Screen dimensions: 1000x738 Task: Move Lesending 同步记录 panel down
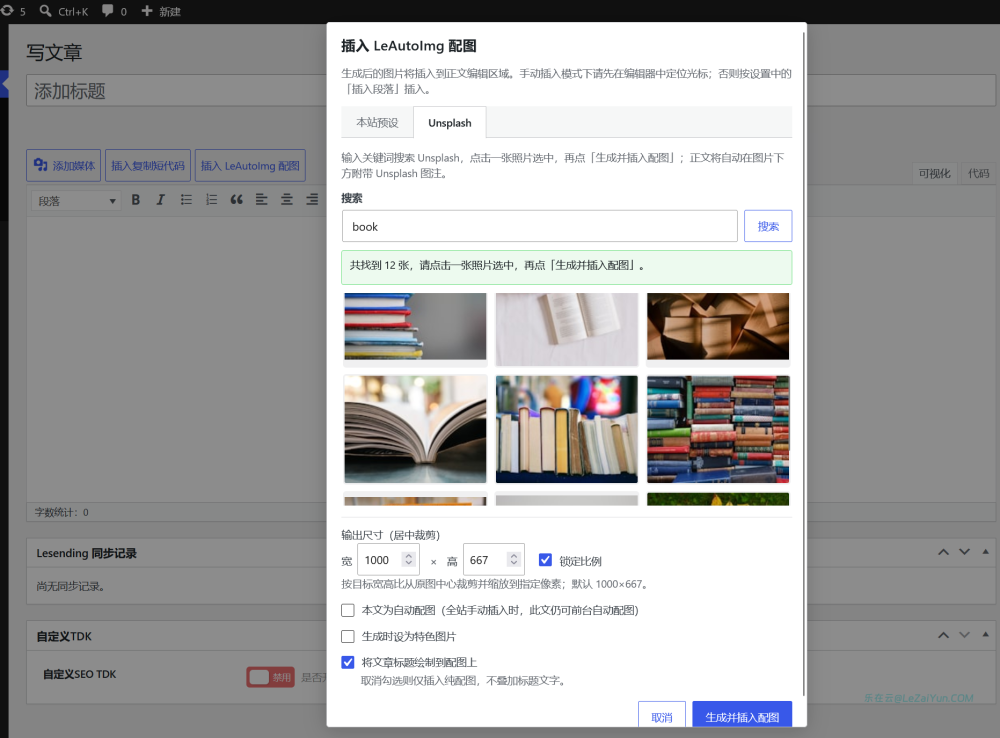[x=964, y=552]
